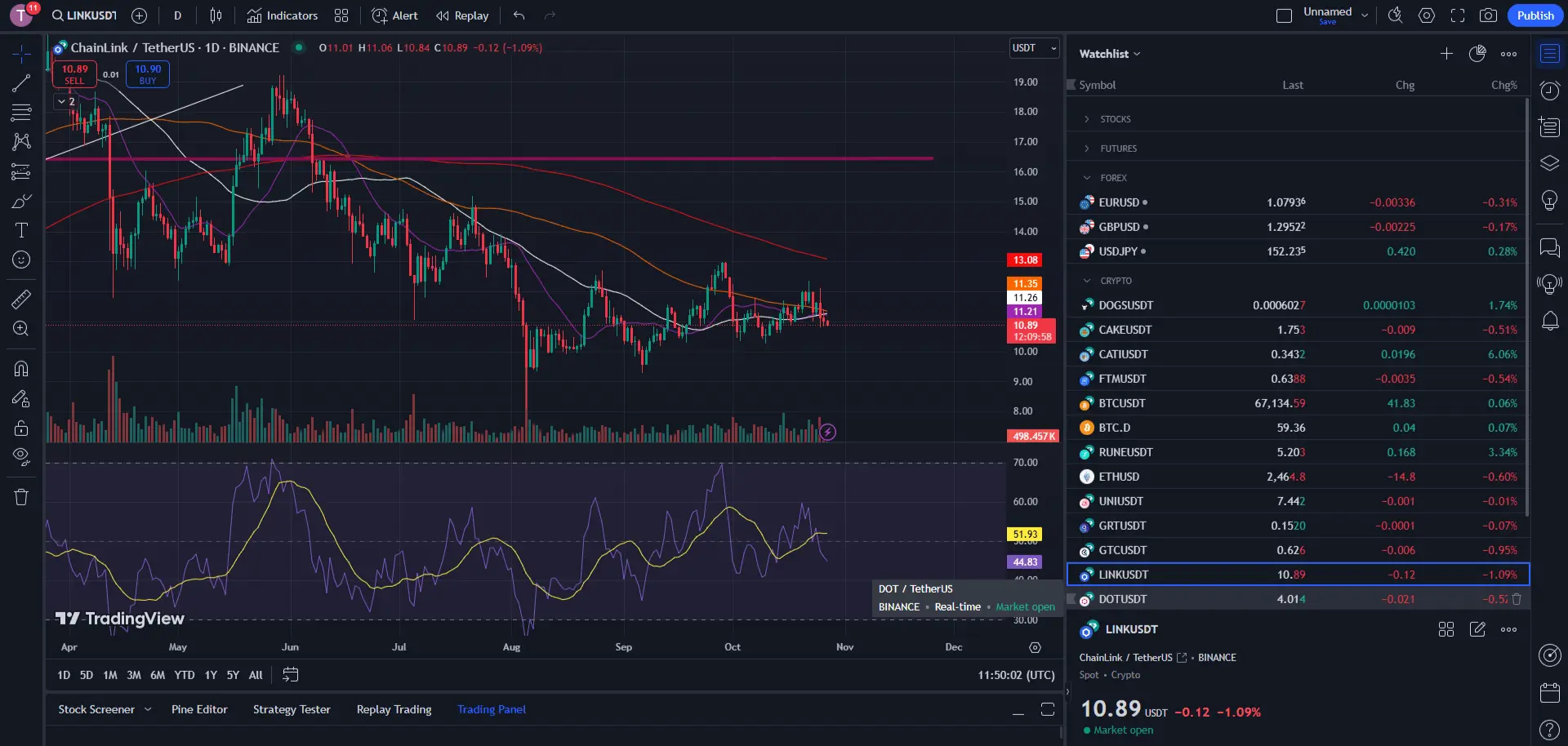The height and width of the screenshot is (746, 1568).
Task: Click the Publish button
Action: pyautogui.click(x=1535, y=16)
